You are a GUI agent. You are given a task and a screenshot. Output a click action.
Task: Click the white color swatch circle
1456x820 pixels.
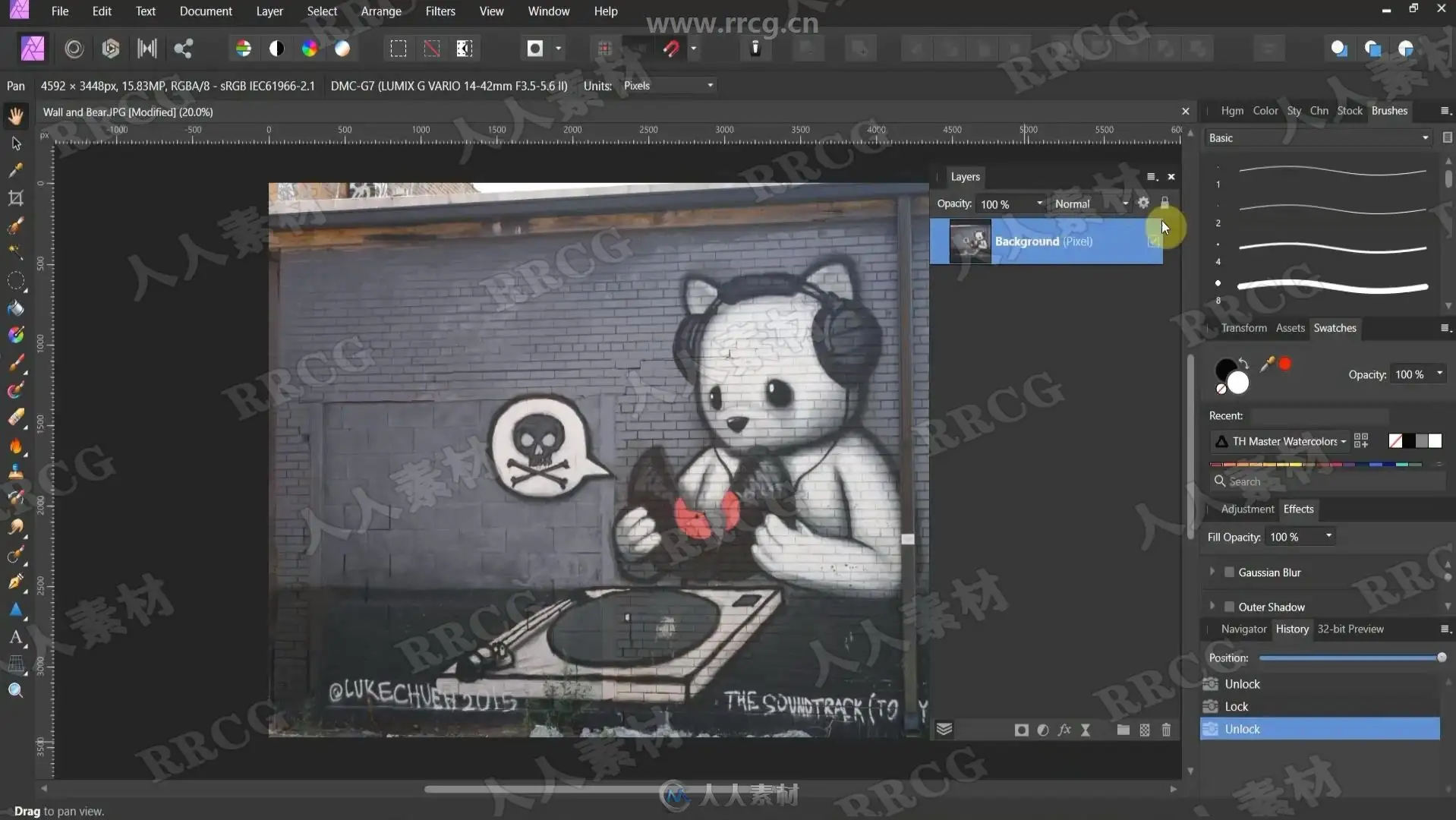pos(1238,383)
